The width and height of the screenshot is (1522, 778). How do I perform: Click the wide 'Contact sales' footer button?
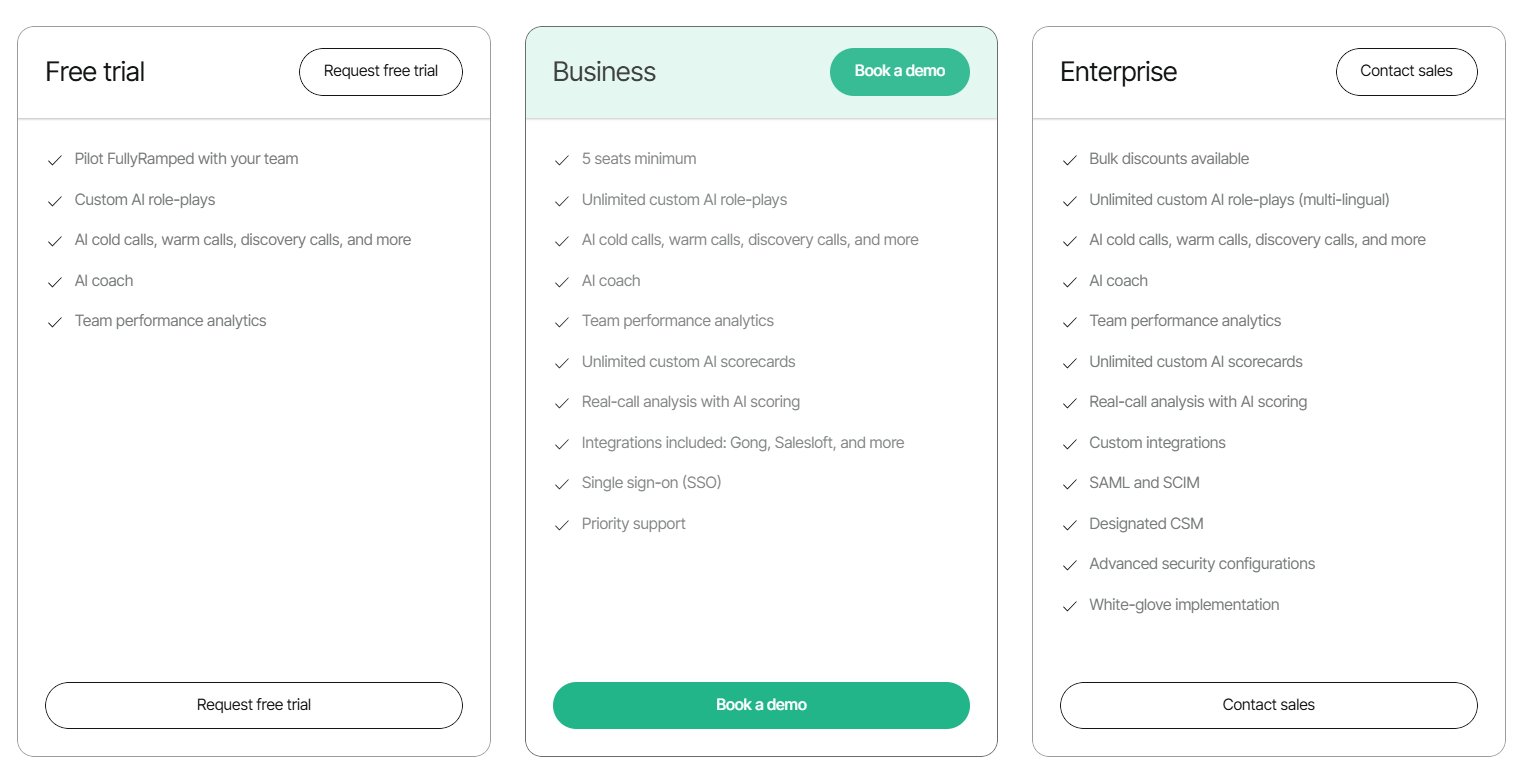(1268, 705)
